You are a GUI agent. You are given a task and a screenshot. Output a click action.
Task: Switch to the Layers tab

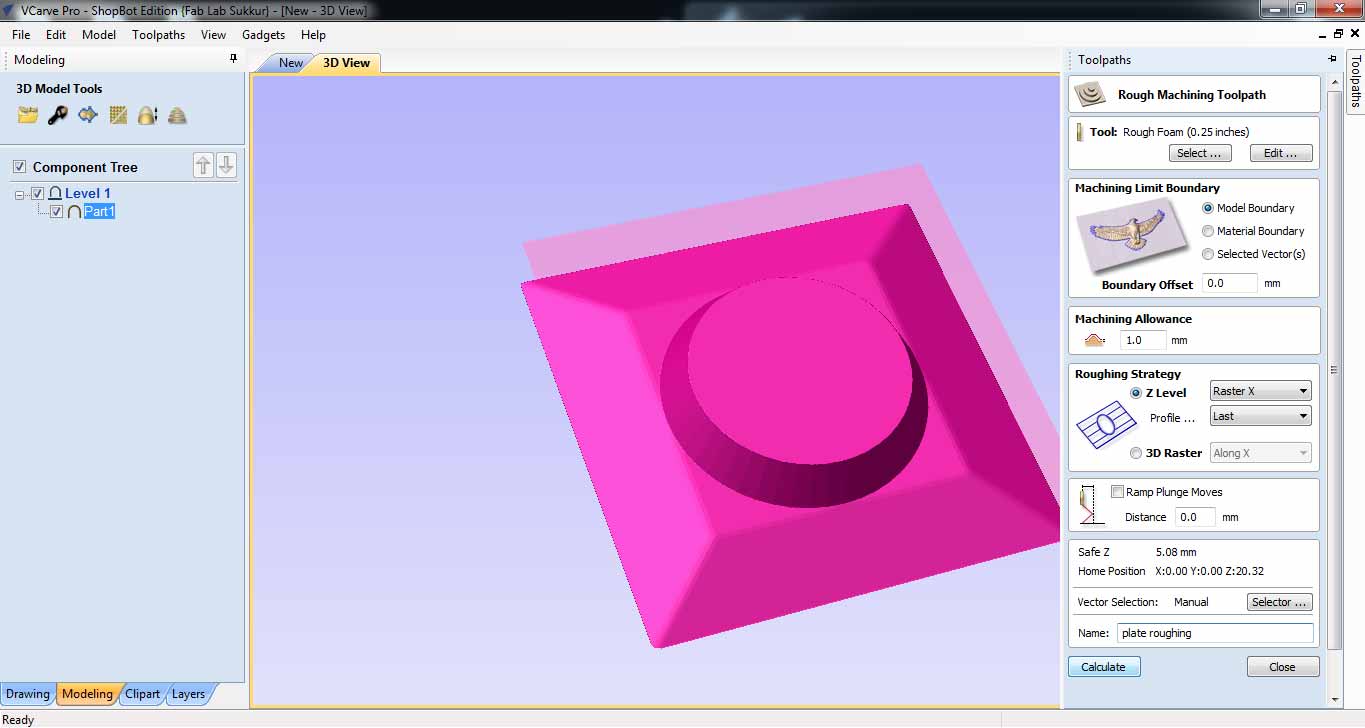point(188,694)
